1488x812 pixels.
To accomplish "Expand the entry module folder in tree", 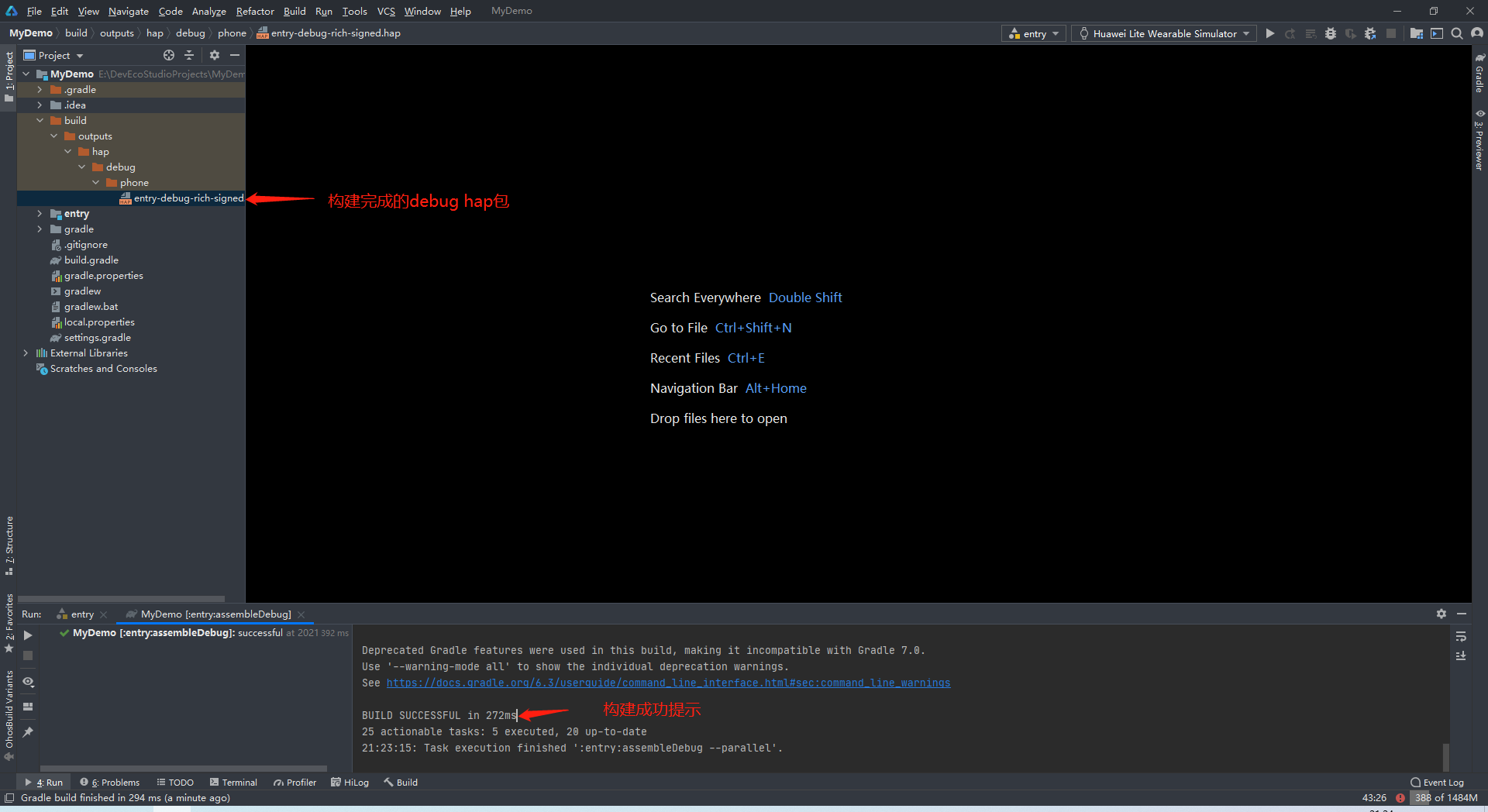I will coord(40,214).
